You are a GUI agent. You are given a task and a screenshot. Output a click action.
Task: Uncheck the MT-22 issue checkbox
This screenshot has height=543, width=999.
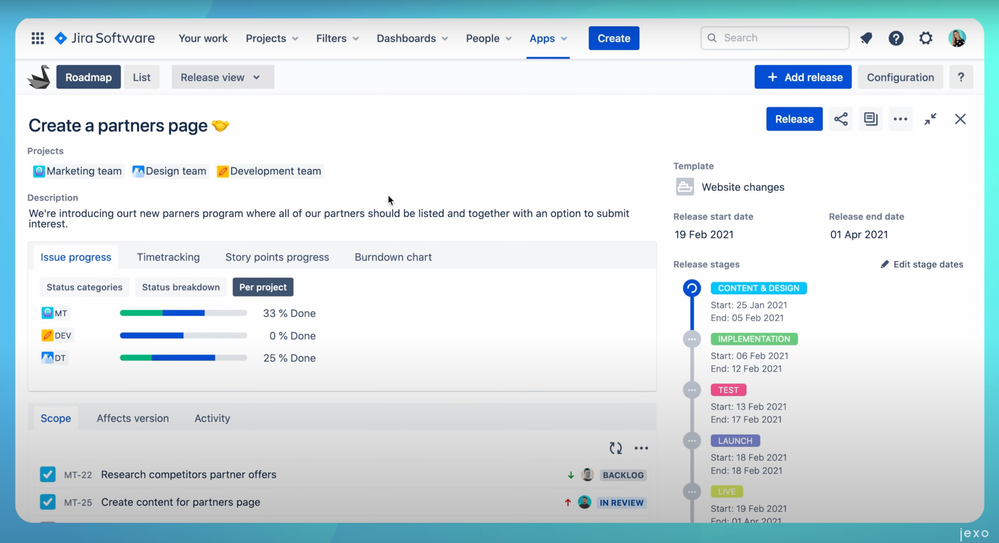pos(47,474)
